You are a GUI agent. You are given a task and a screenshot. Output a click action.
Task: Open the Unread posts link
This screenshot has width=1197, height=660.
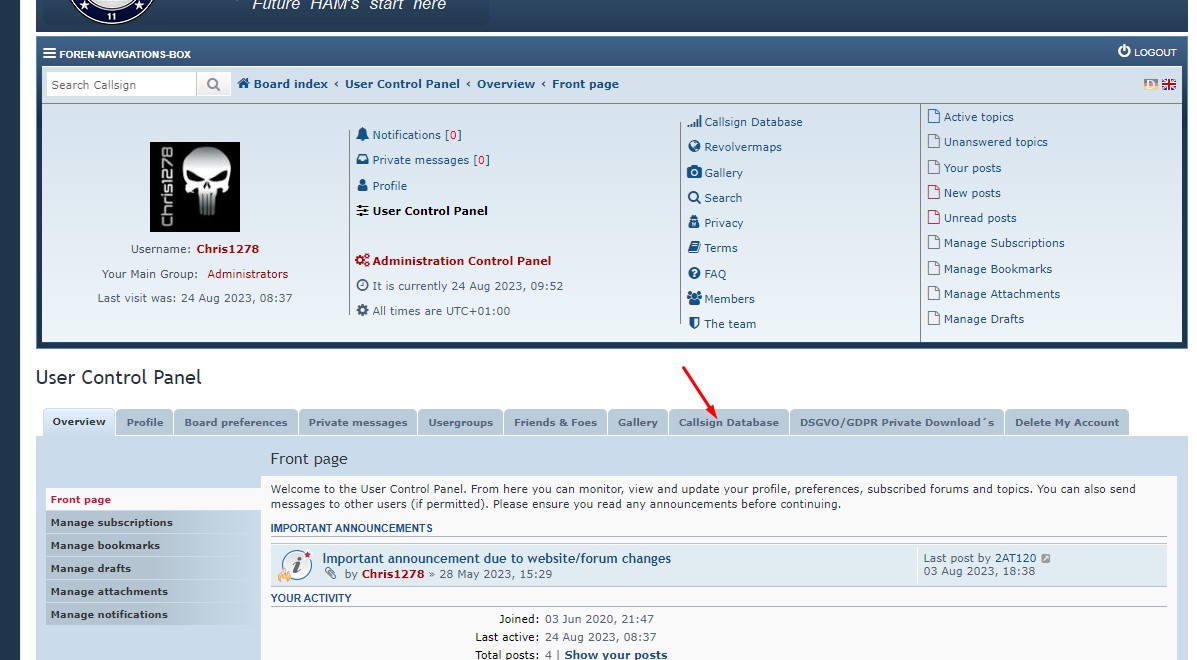(979, 218)
